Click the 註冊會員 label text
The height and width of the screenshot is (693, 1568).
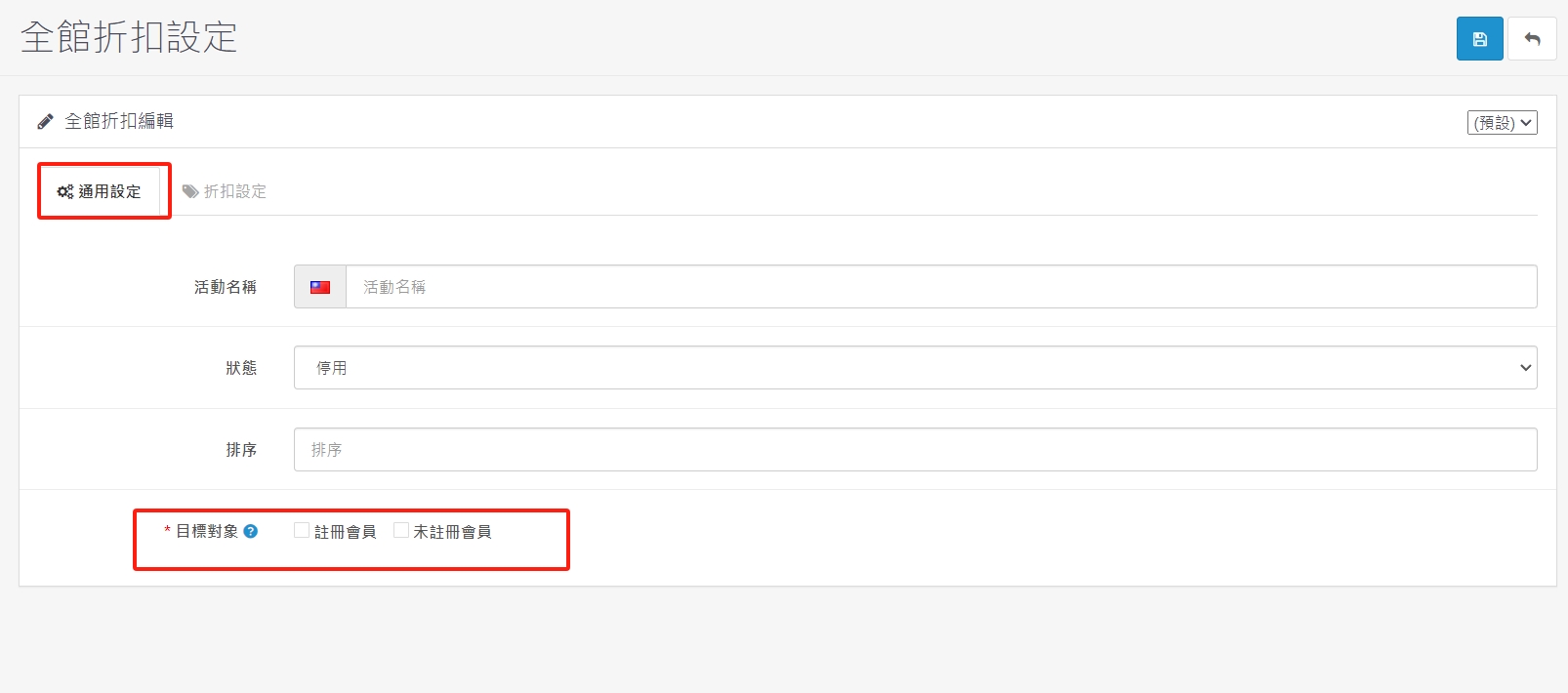point(346,532)
